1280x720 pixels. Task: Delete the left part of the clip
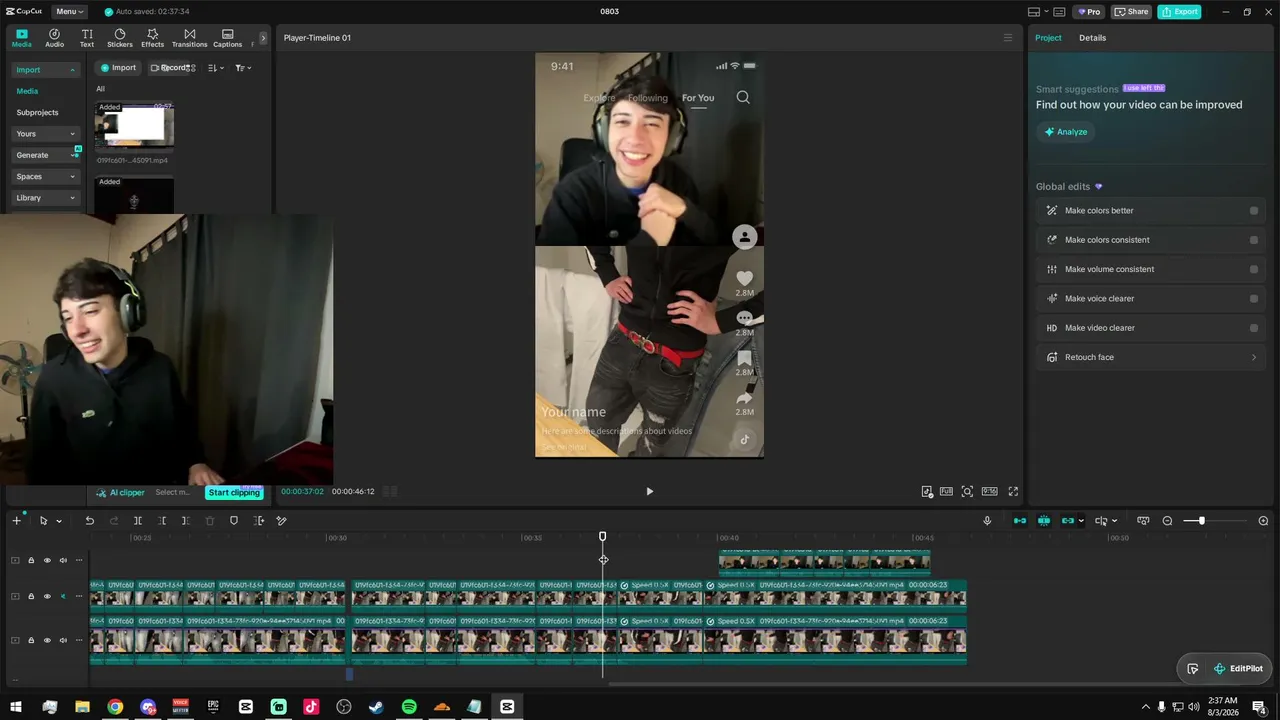click(x=162, y=521)
